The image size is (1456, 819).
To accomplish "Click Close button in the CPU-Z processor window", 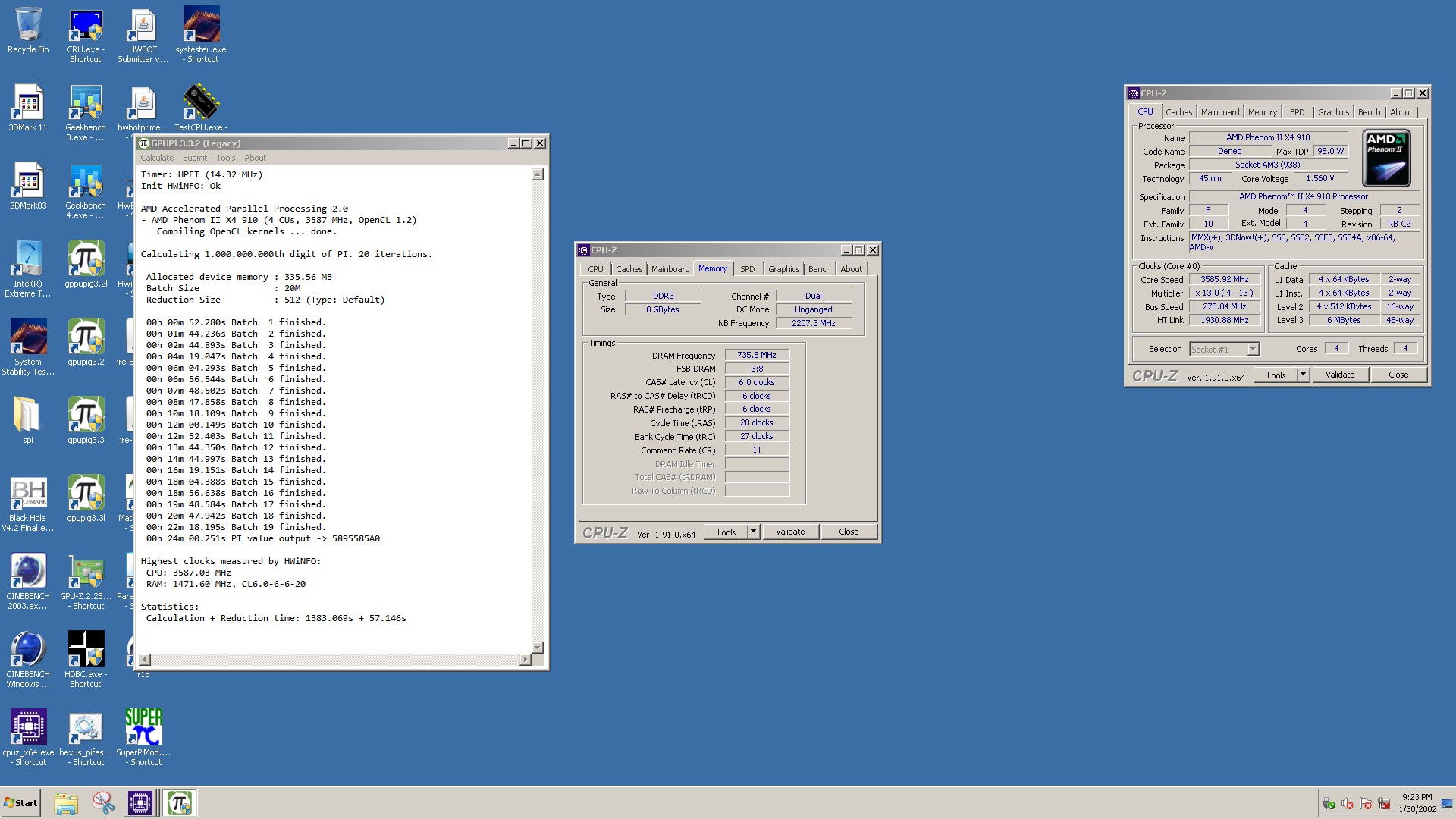I will tap(1398, 375).
